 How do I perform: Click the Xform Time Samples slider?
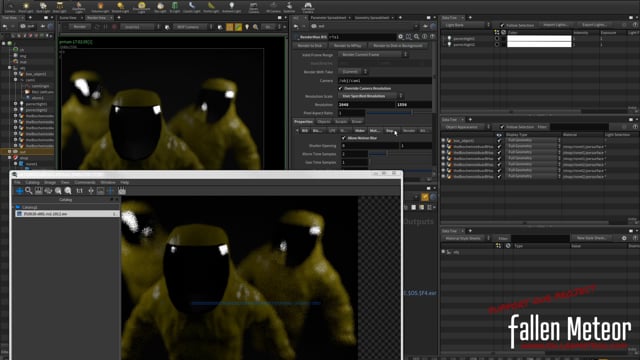[399, 154]
